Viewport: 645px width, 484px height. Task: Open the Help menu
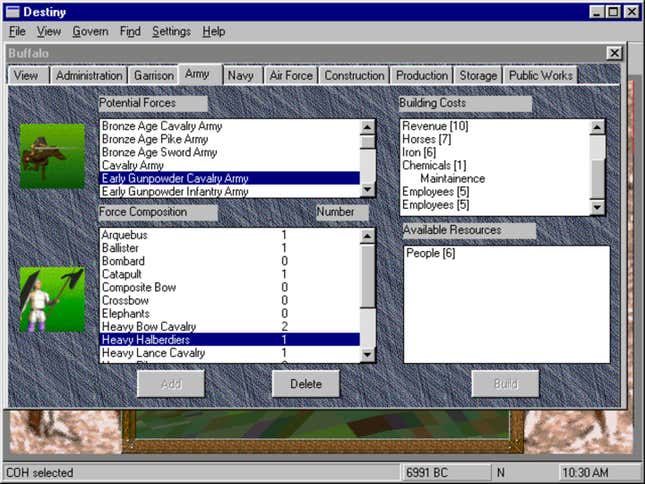click(213, 31)
